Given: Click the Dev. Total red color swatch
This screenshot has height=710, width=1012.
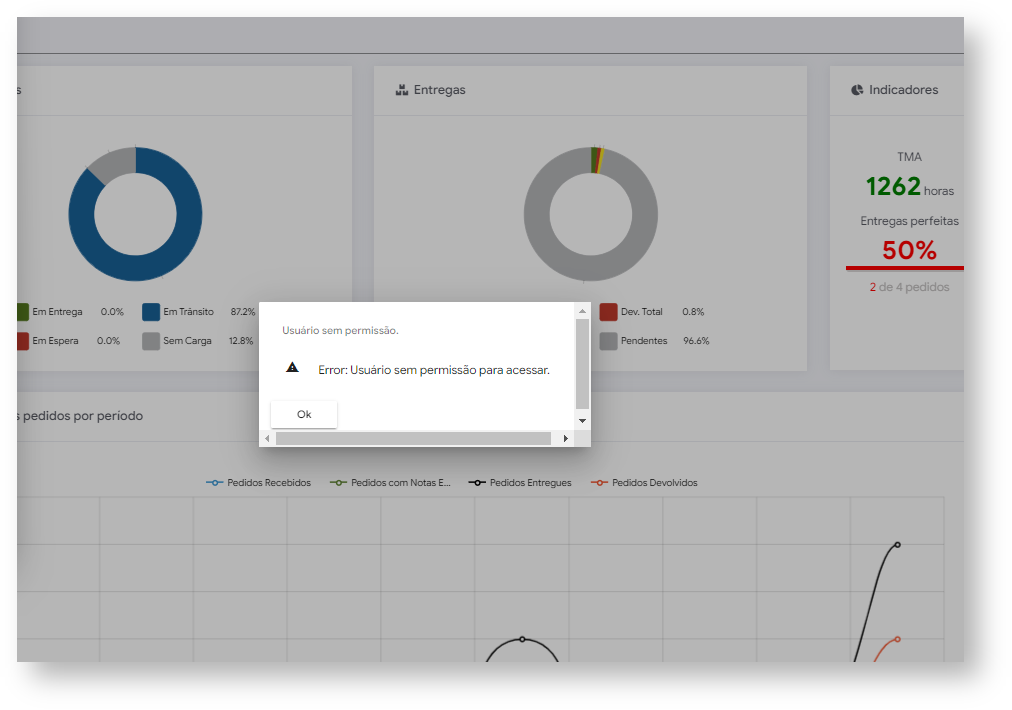Looking at the screenshot, I should 609,312.
